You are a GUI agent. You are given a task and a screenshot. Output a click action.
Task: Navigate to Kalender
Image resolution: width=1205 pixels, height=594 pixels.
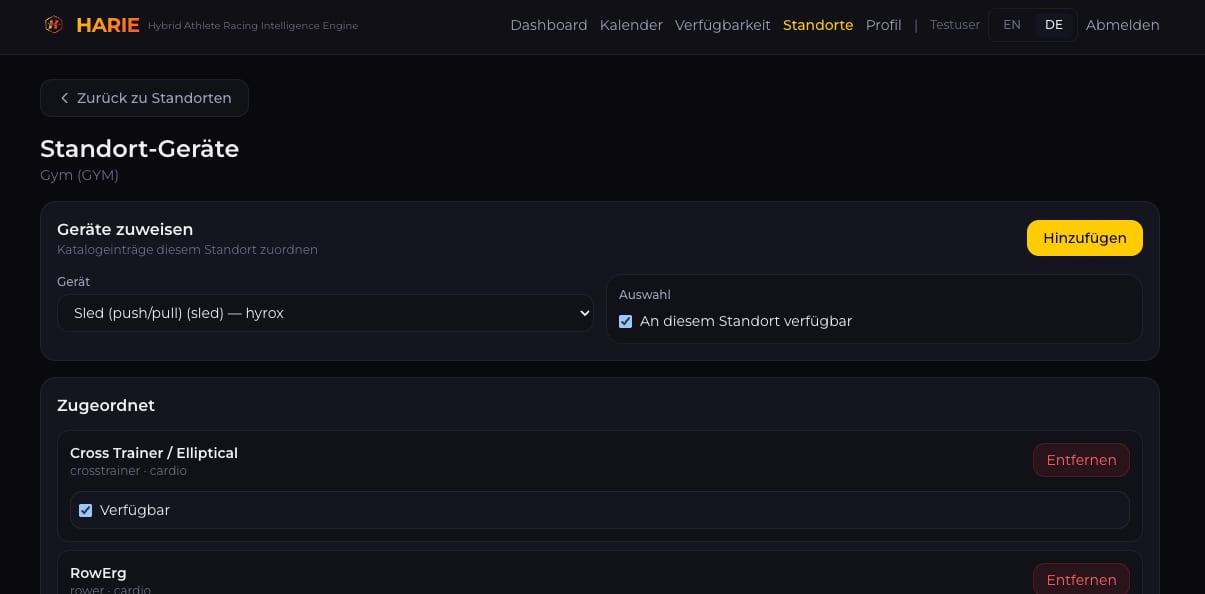point(631,25)
